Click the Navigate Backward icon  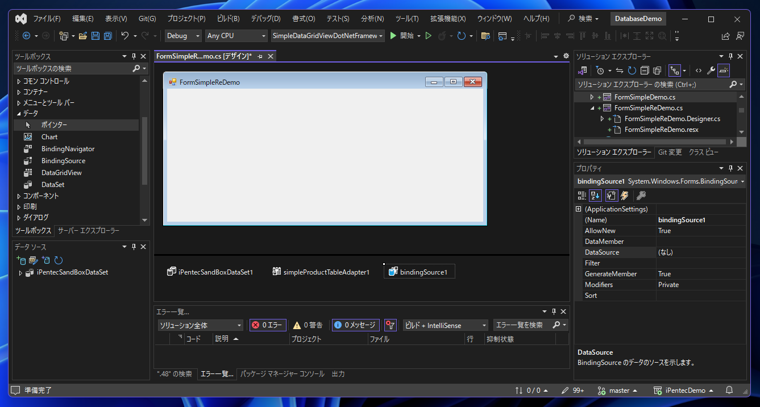[26, 36]
